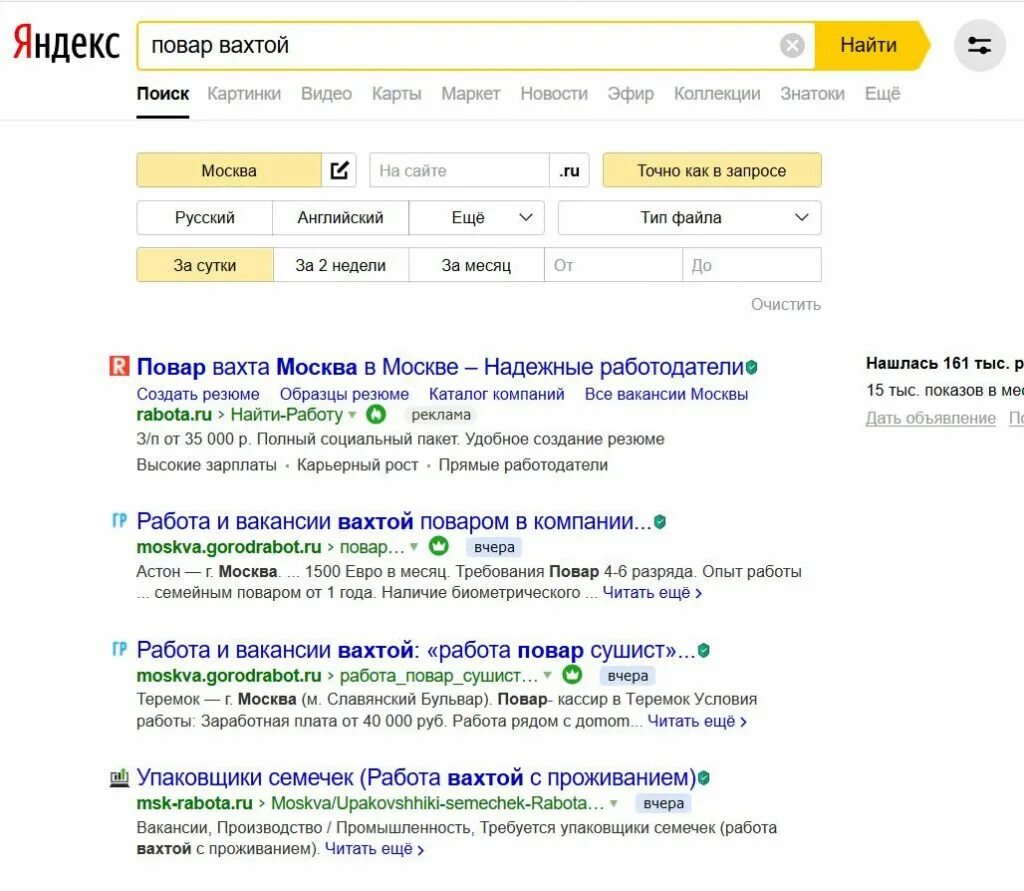Switch to the Карты tab

(x=396, y=93)
